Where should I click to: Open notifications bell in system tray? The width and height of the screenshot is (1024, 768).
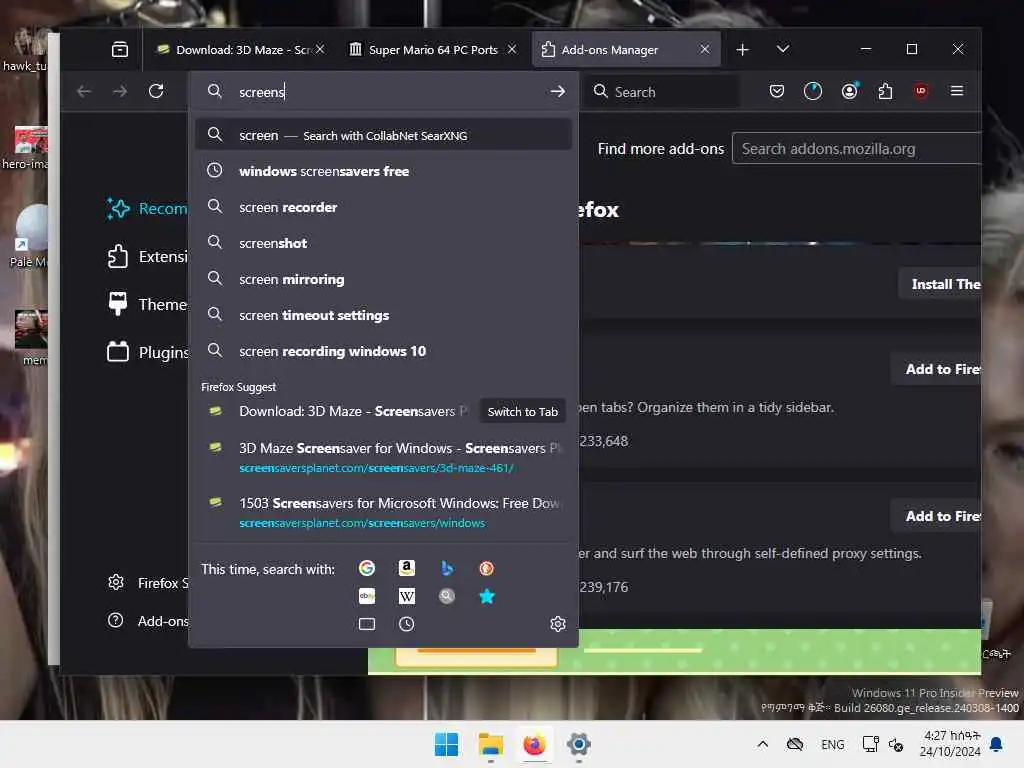(x=997, y=744)
